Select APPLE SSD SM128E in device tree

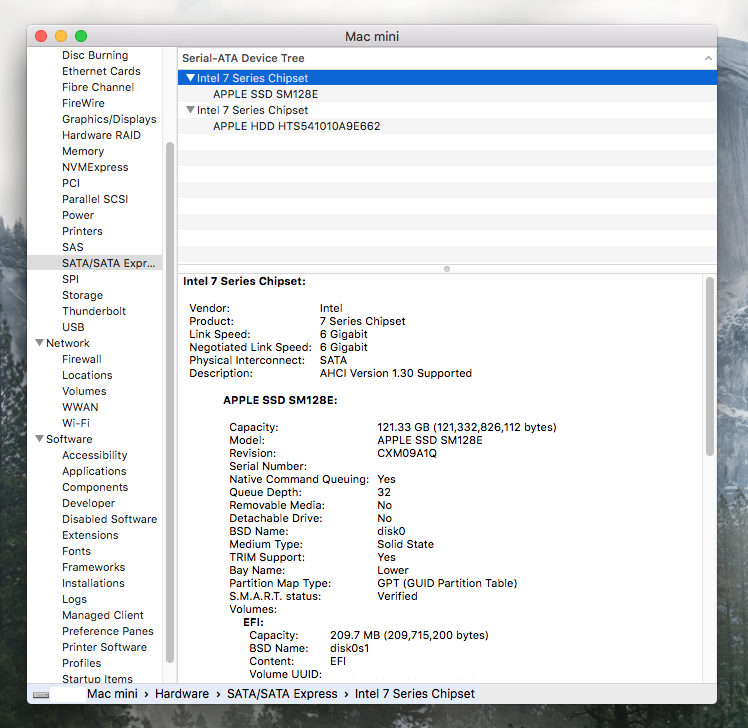(x=265, y=94)
